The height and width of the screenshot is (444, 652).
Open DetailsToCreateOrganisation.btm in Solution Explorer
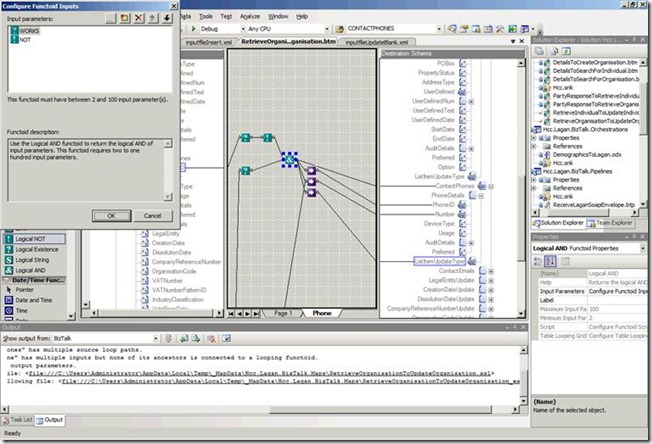pos(594,62)
